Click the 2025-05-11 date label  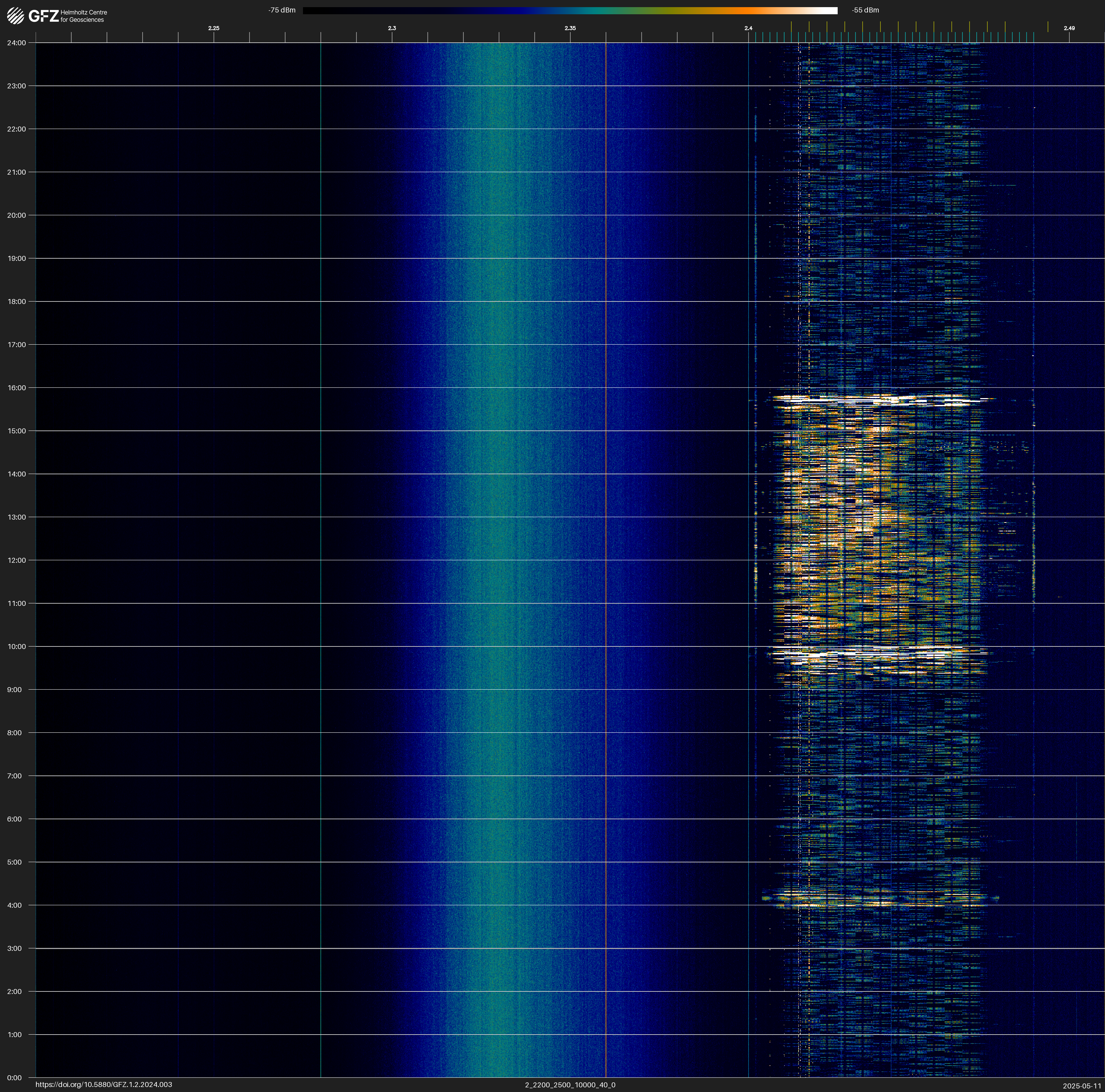(1081, 1085)
